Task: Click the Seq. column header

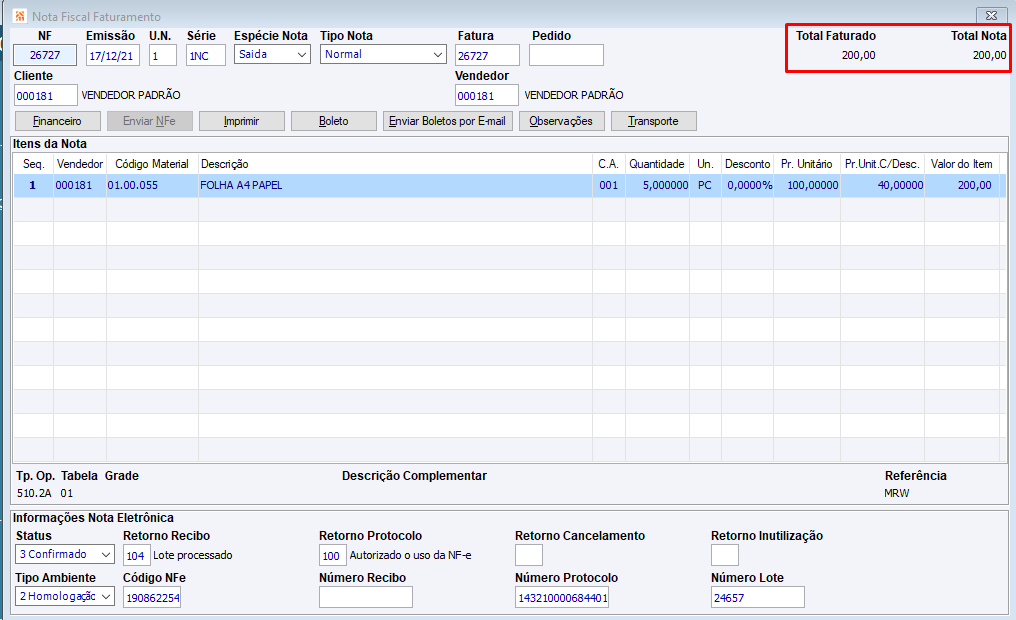Action: (34, 164)
